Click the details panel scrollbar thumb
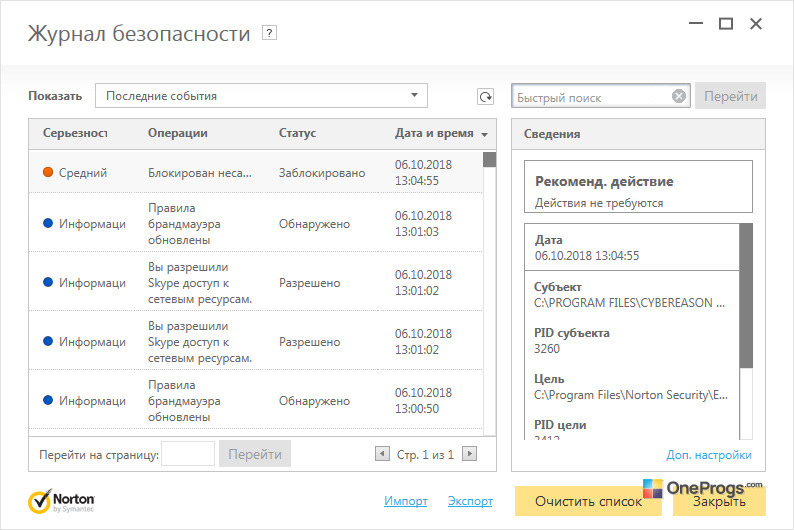Screen dimensions: 794x530 tap(746, 296)
